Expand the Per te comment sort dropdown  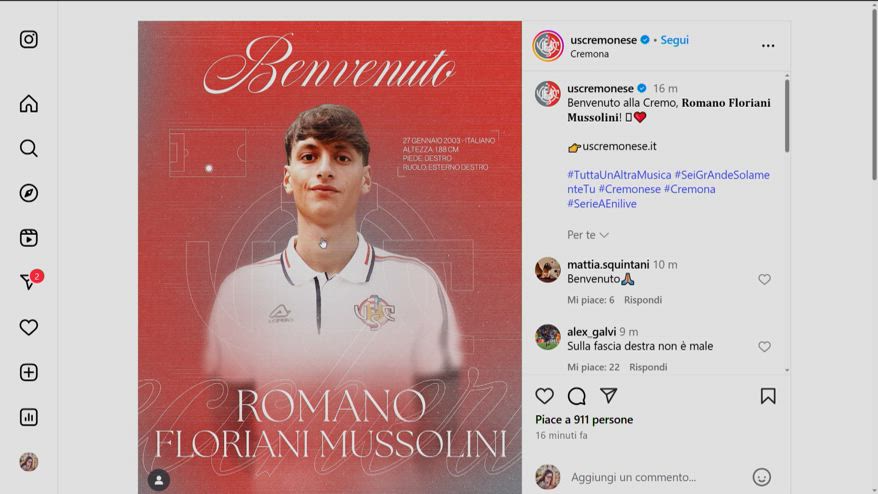[x=587, y=235]
